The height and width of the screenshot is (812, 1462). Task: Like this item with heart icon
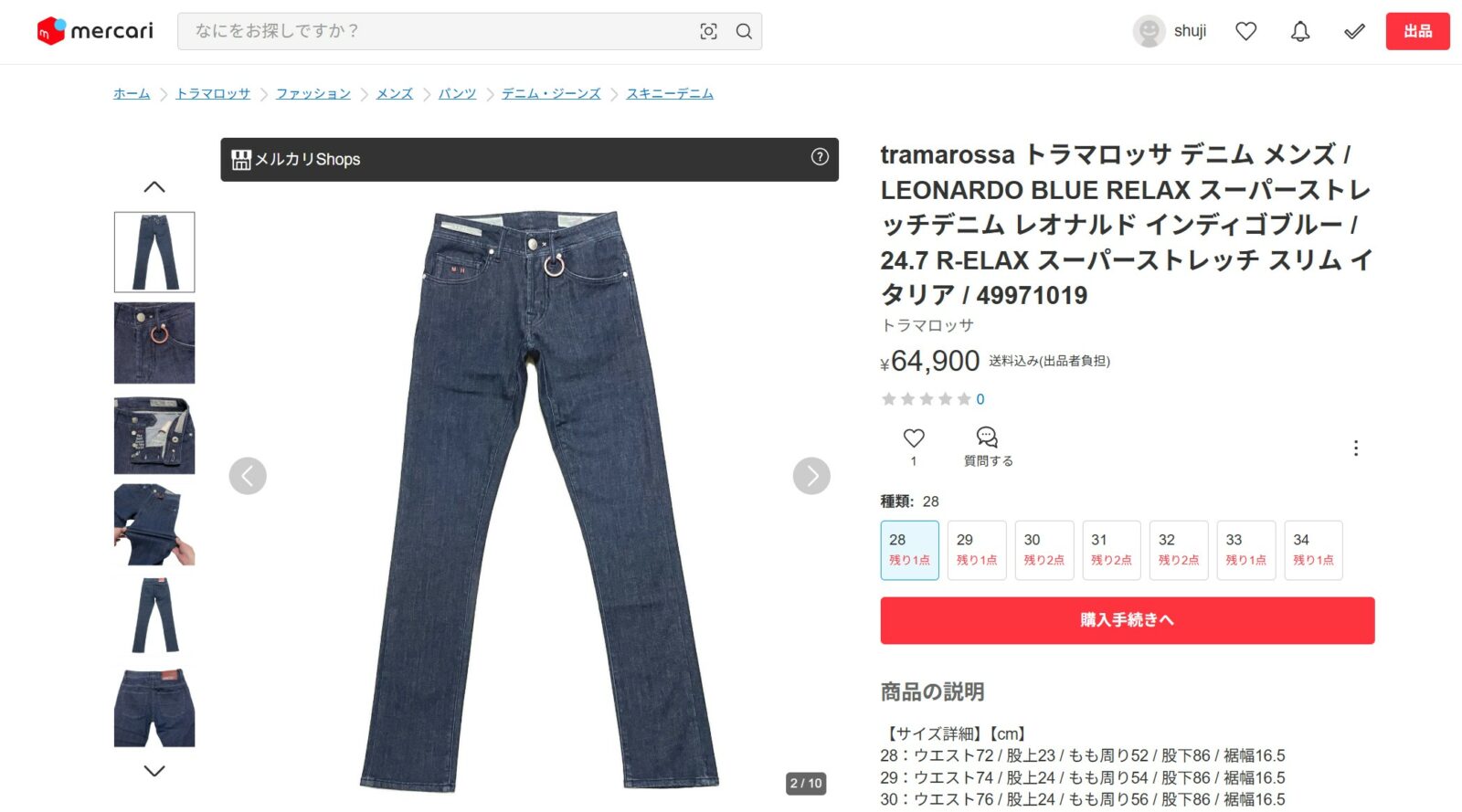pos(914,438)
